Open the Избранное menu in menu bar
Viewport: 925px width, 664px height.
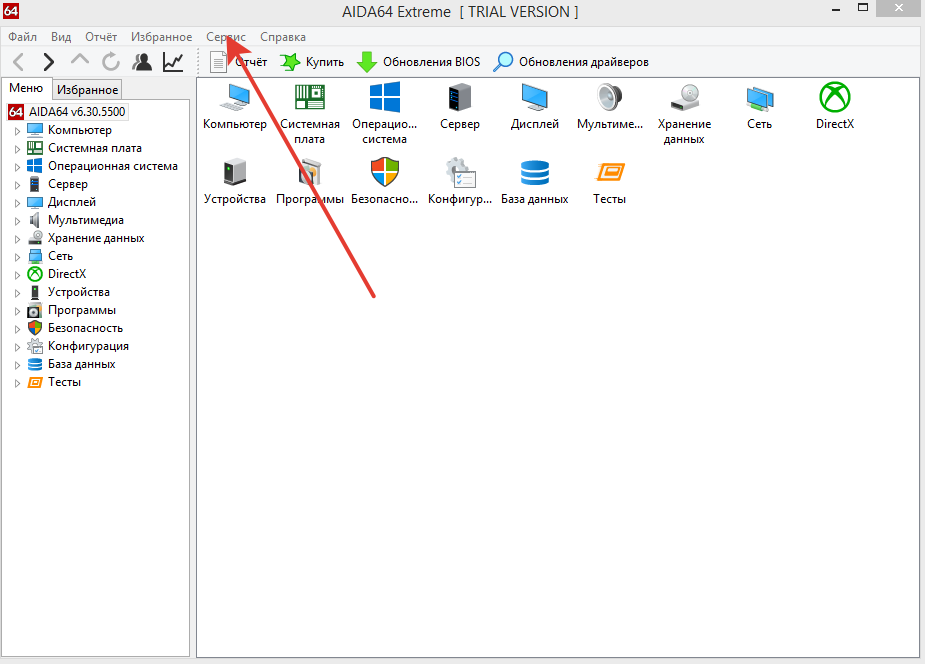(162, 37)
